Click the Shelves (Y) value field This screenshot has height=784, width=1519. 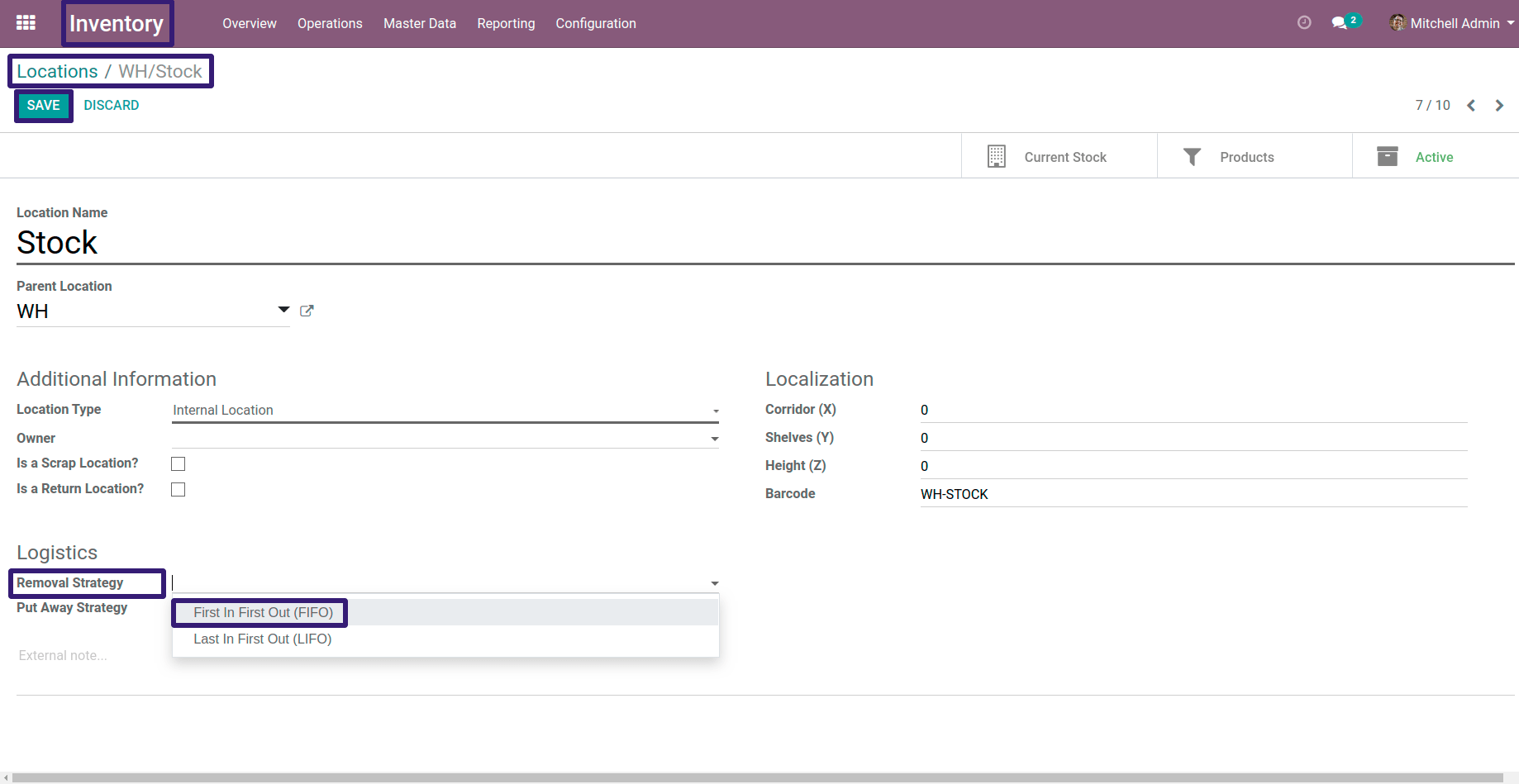[1194, 439]
